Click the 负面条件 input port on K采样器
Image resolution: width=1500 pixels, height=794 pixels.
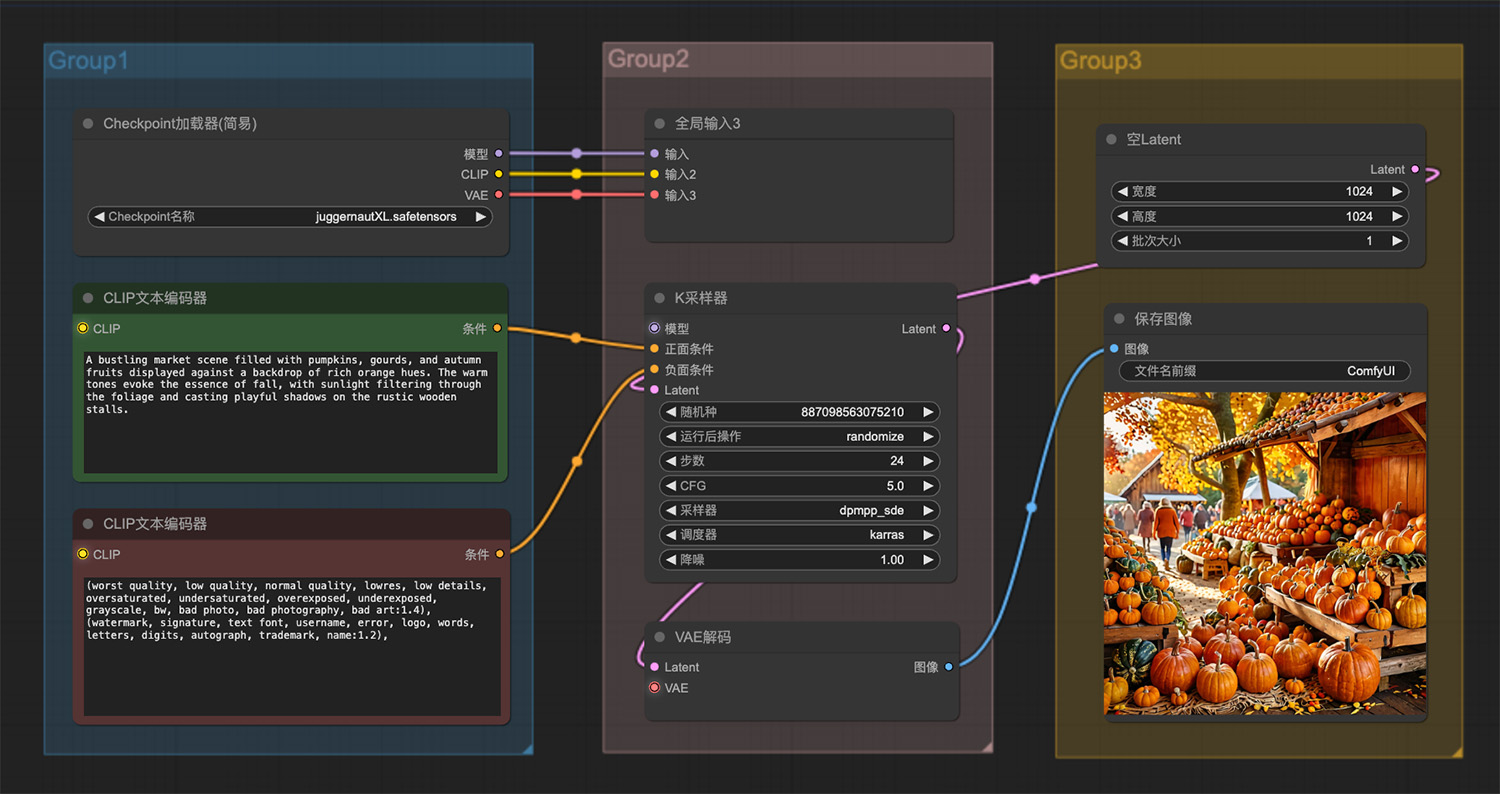(655, 370)
